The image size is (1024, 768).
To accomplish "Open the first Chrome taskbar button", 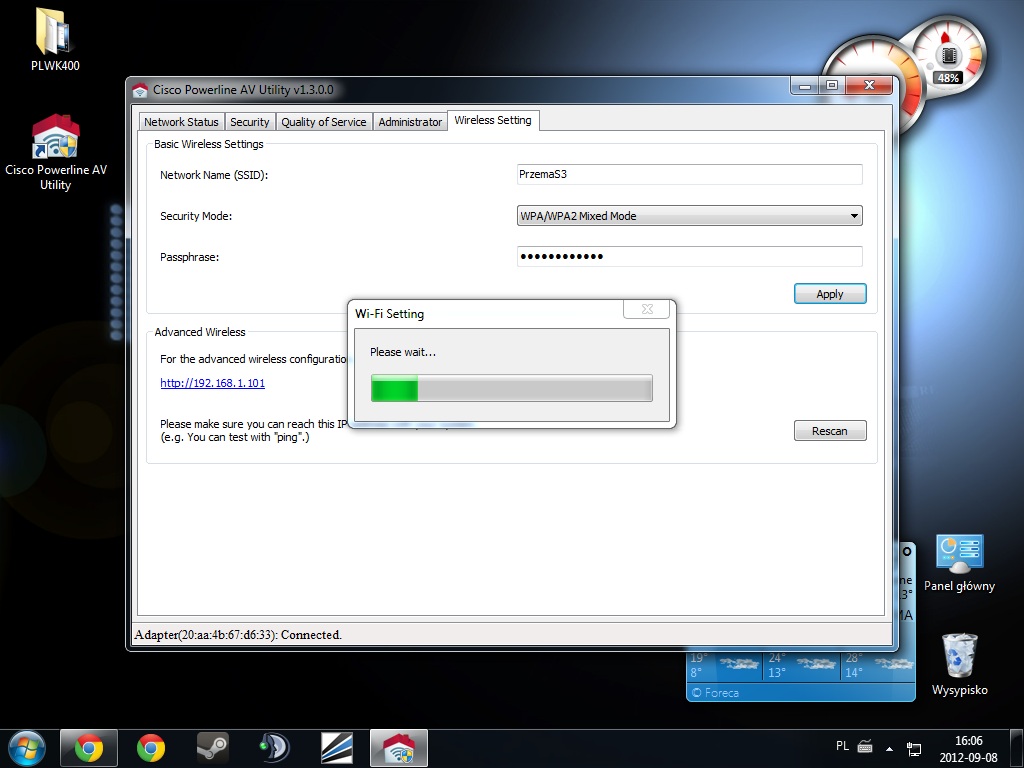I will [x=89, y=748].
